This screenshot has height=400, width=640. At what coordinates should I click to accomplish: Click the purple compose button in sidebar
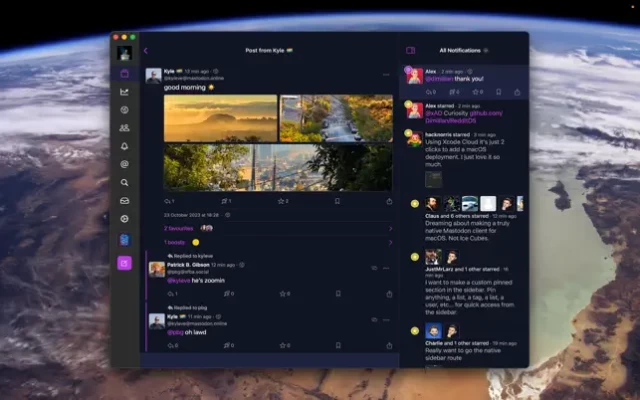pos(125,263)
